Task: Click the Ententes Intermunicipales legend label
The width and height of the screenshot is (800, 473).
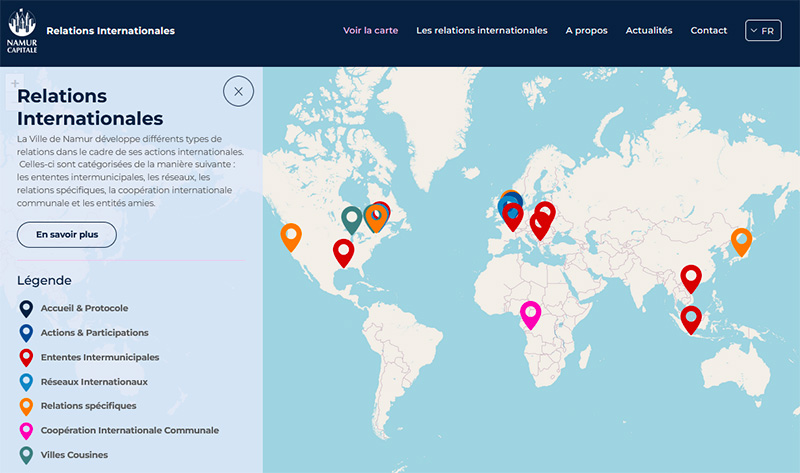Action: point(100,357)
